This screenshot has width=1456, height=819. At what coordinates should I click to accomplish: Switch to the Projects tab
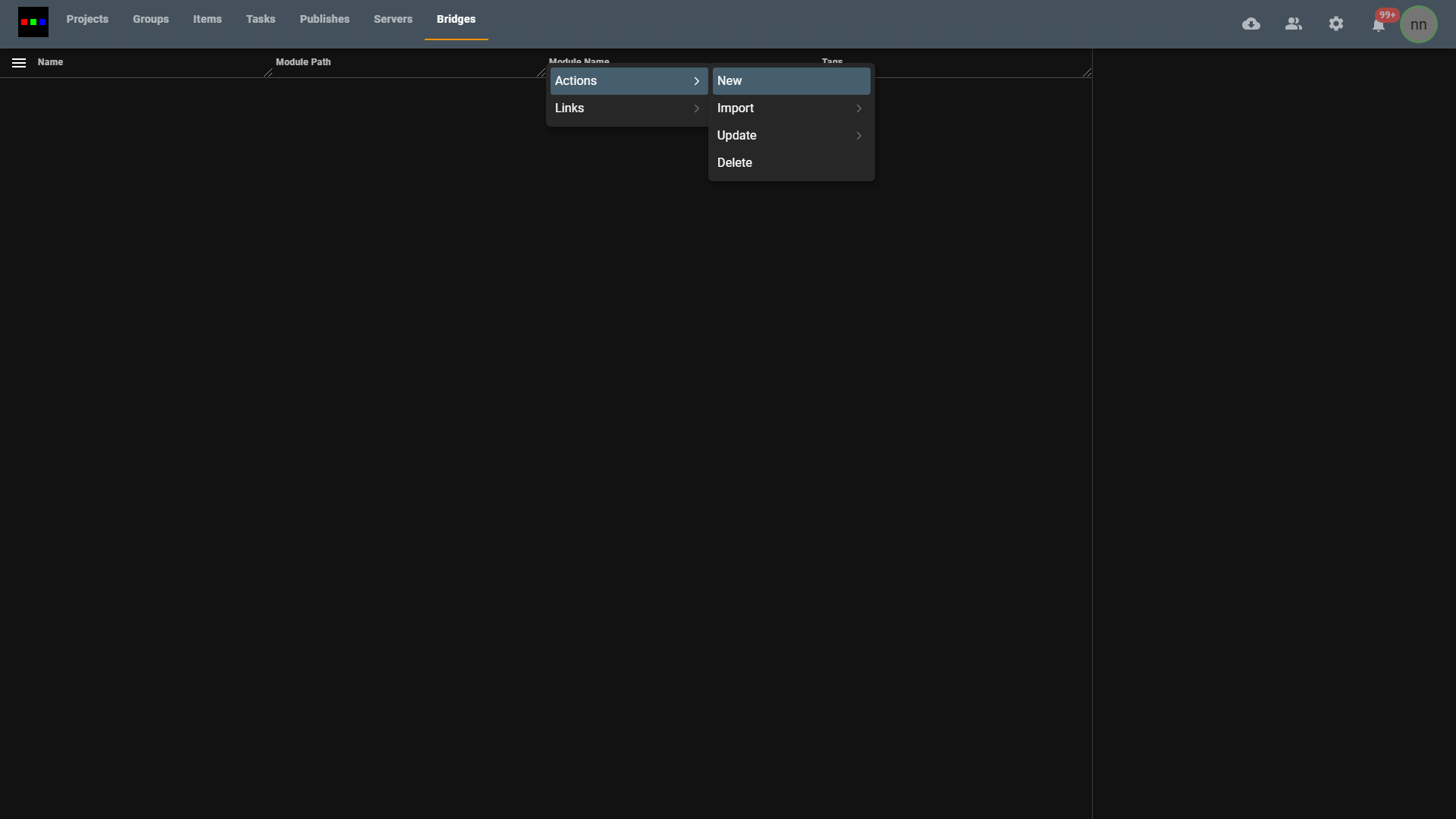click(x=87, y=19)
